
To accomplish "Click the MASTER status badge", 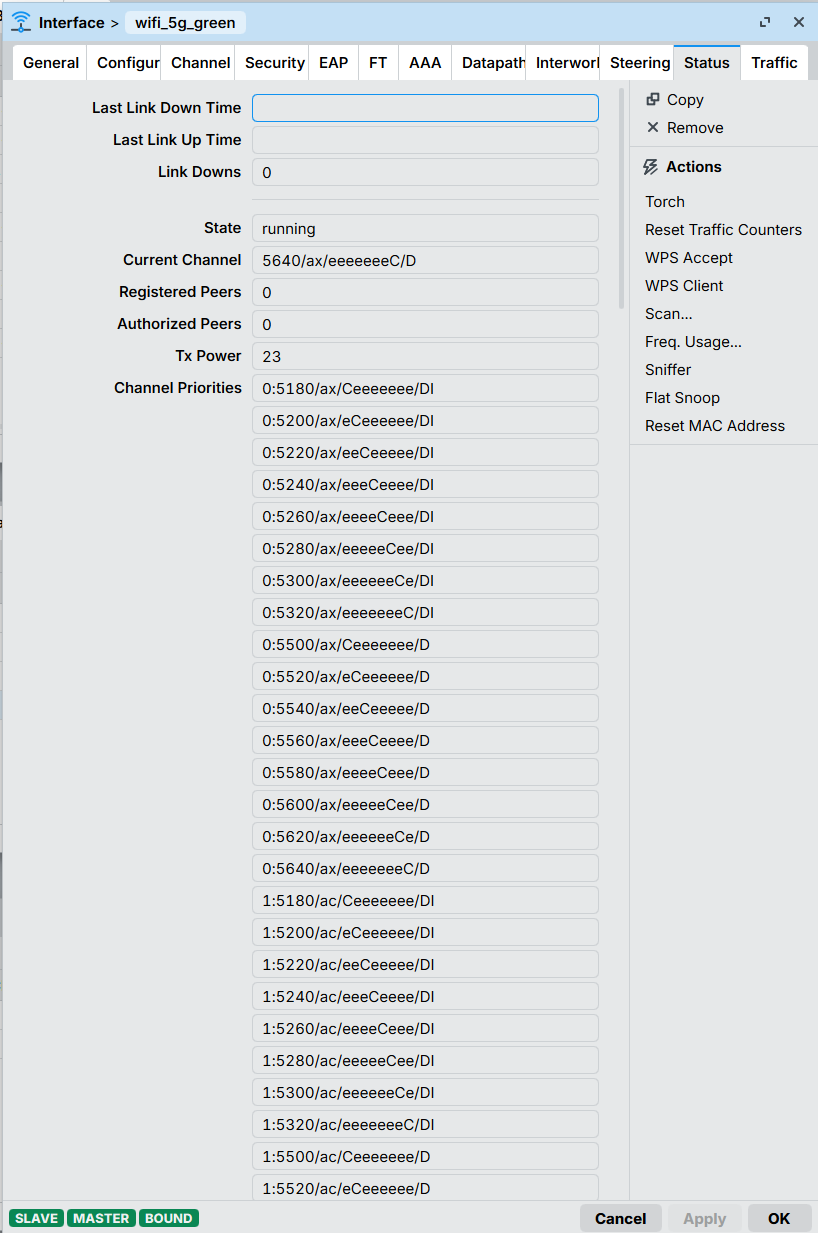I will click(101, 1218).
